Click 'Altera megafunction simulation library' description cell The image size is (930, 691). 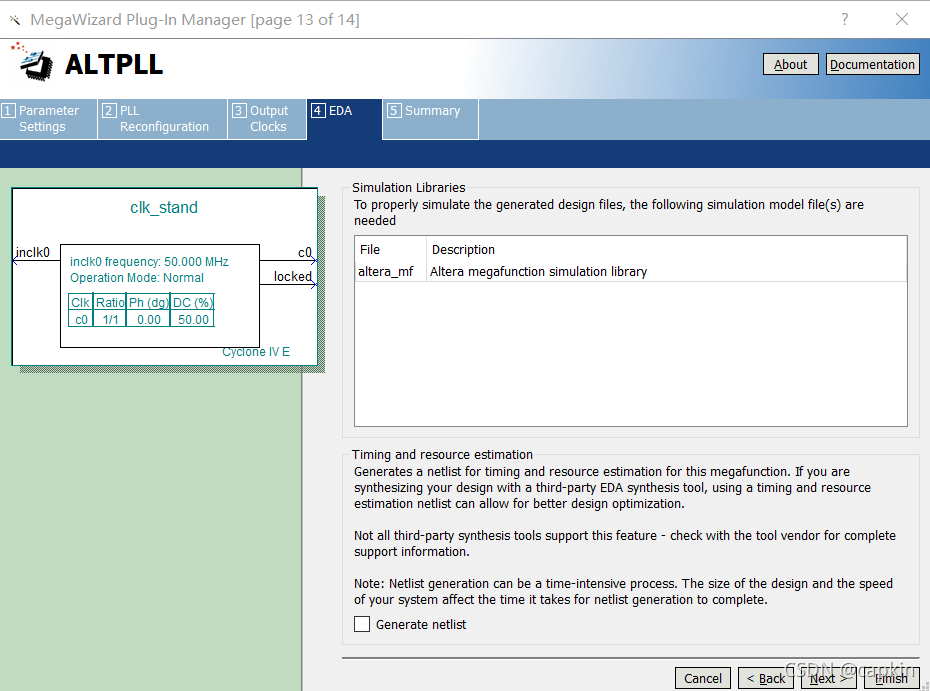click(538, 272)
